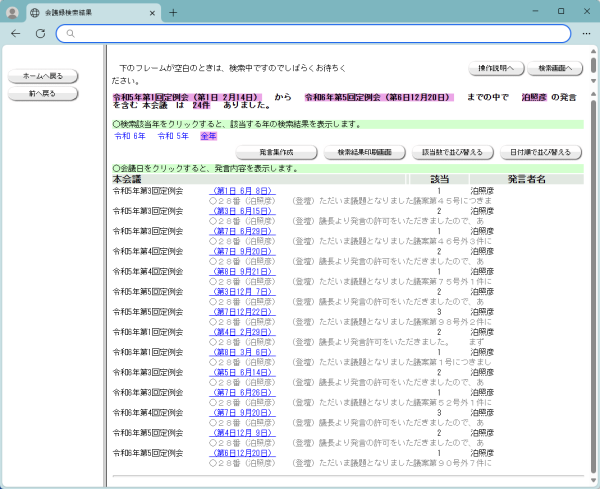Screen dimensions: 600x489
Task: Open 令和6年第4回 link 第7日 9月20日
Action: click(242, 413)
